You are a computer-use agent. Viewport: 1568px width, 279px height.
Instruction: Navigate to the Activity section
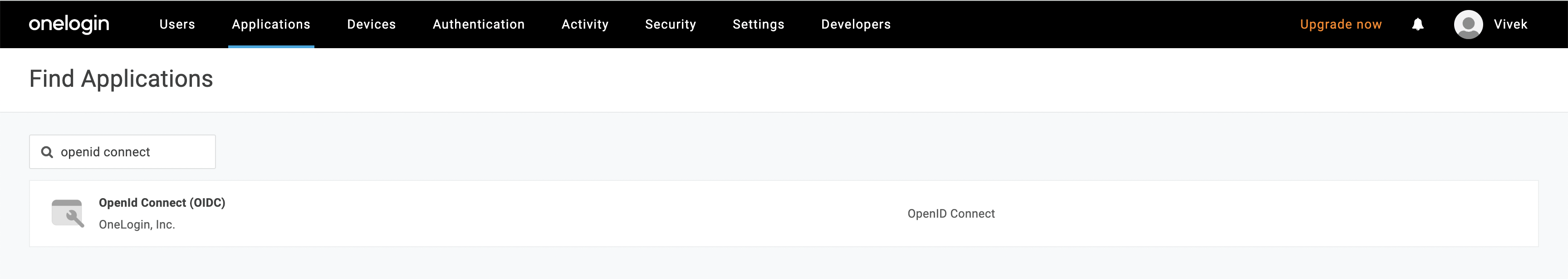pos(585,24)
